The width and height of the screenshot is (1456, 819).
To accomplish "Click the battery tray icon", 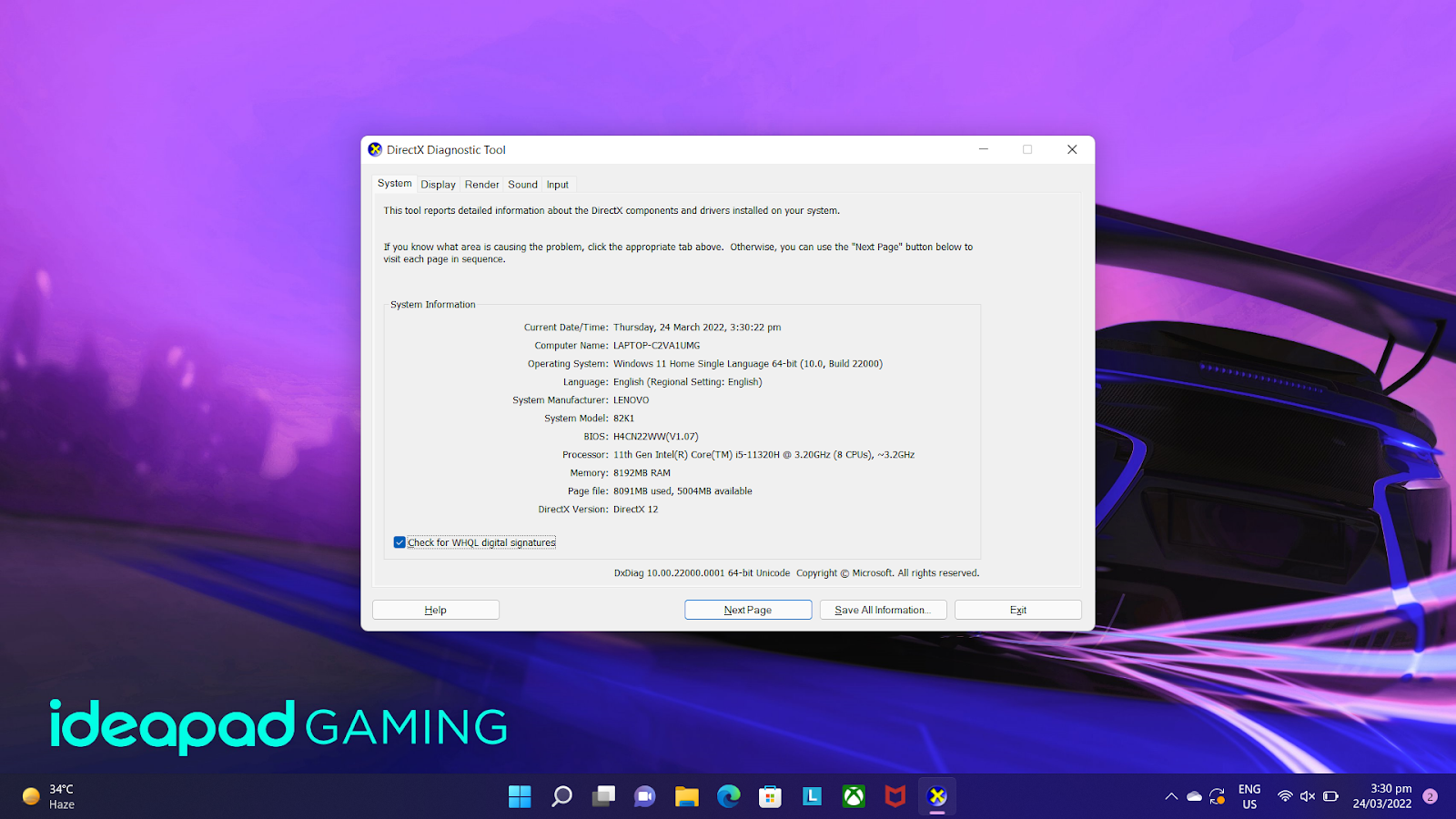I will 1330,796.
